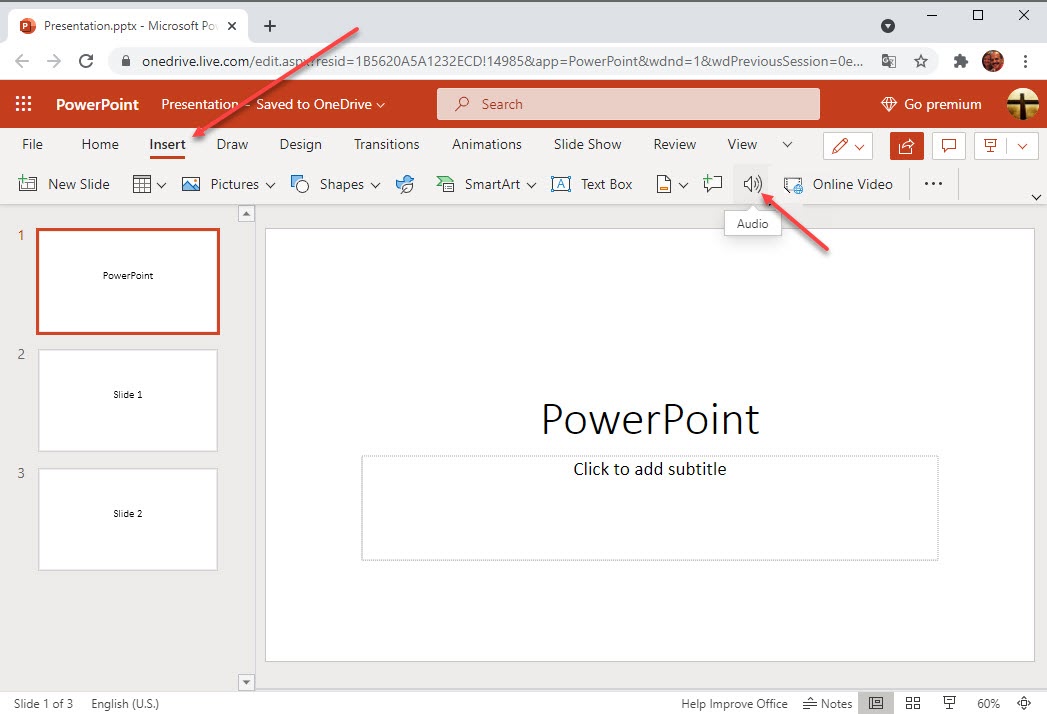This screenshot has height=714, width=1047.
Task: Open the Icons gallery button
Action: click(405, 184)
